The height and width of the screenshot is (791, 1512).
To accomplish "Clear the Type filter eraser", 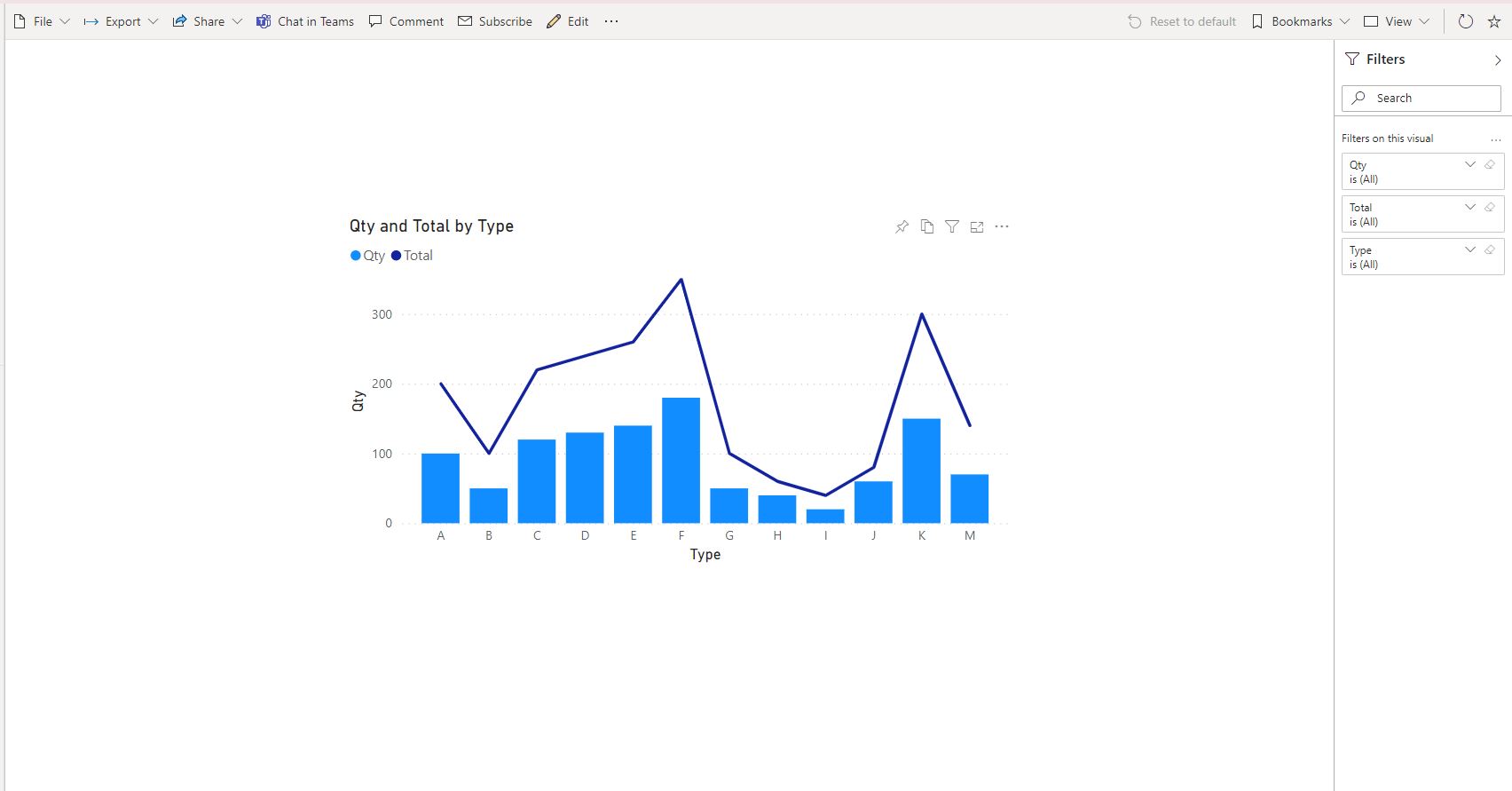I will click(1490, 249).
